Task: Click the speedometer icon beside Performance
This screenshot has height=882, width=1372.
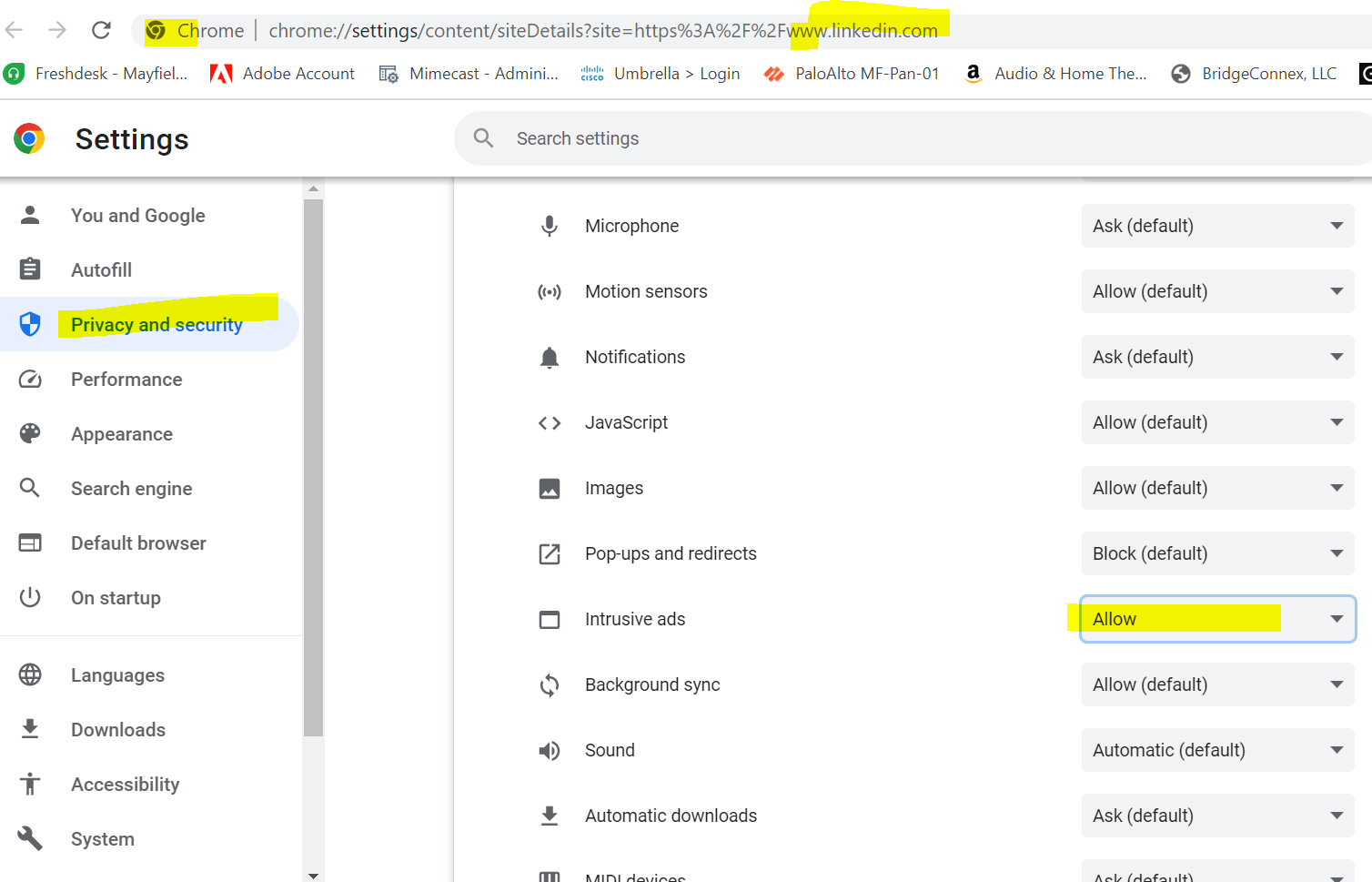Action: [x=30, y=379]
